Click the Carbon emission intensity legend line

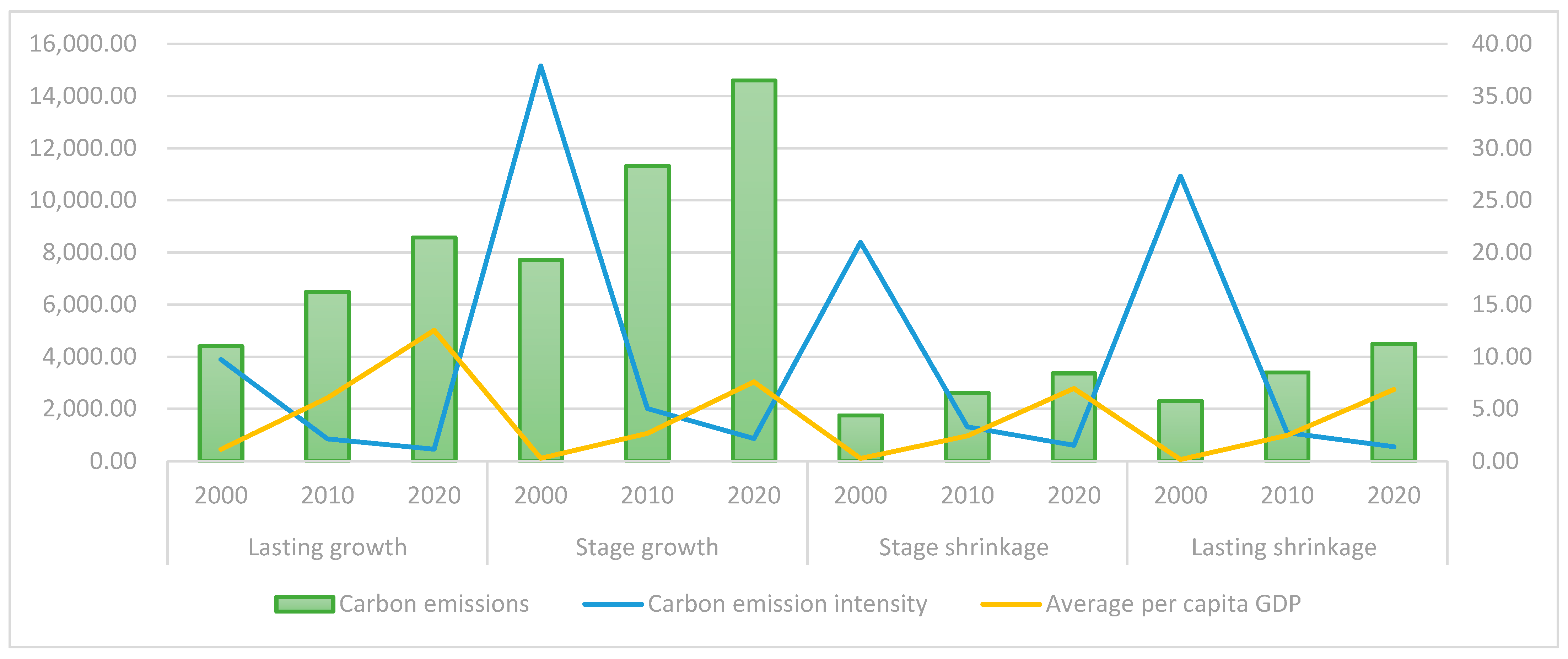[612, 604]
